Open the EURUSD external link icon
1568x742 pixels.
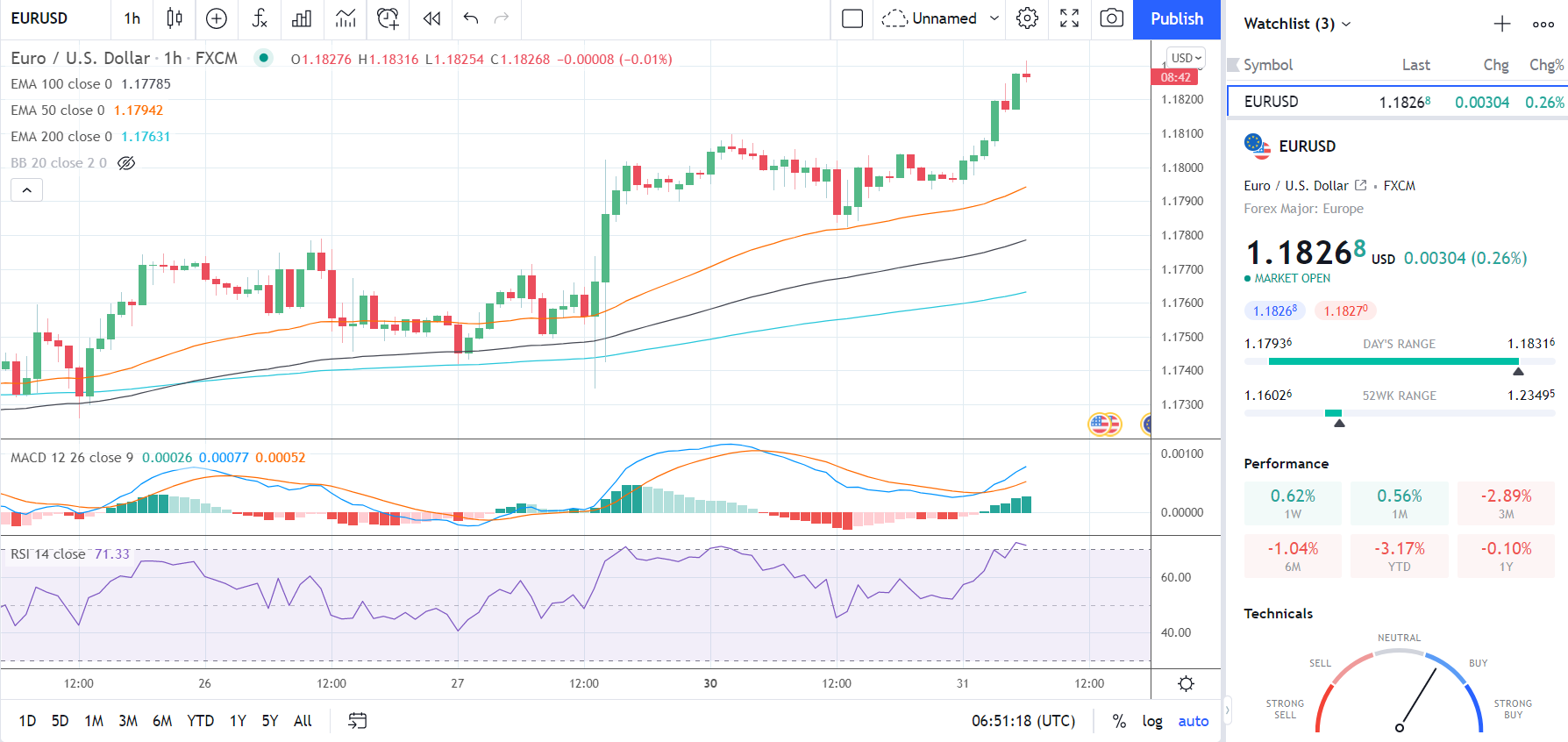click(1361, 185)
